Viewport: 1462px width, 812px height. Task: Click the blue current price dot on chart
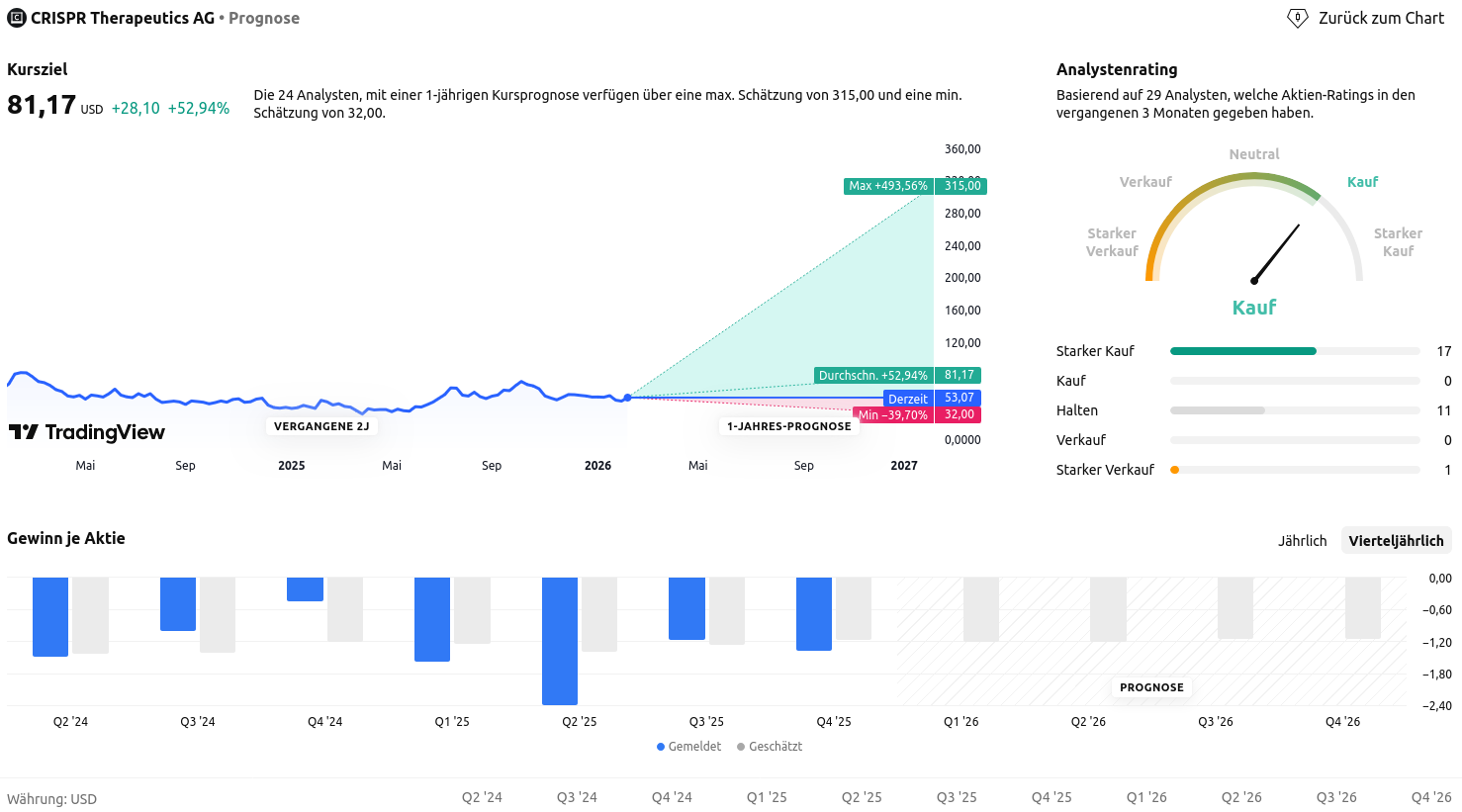627,398
